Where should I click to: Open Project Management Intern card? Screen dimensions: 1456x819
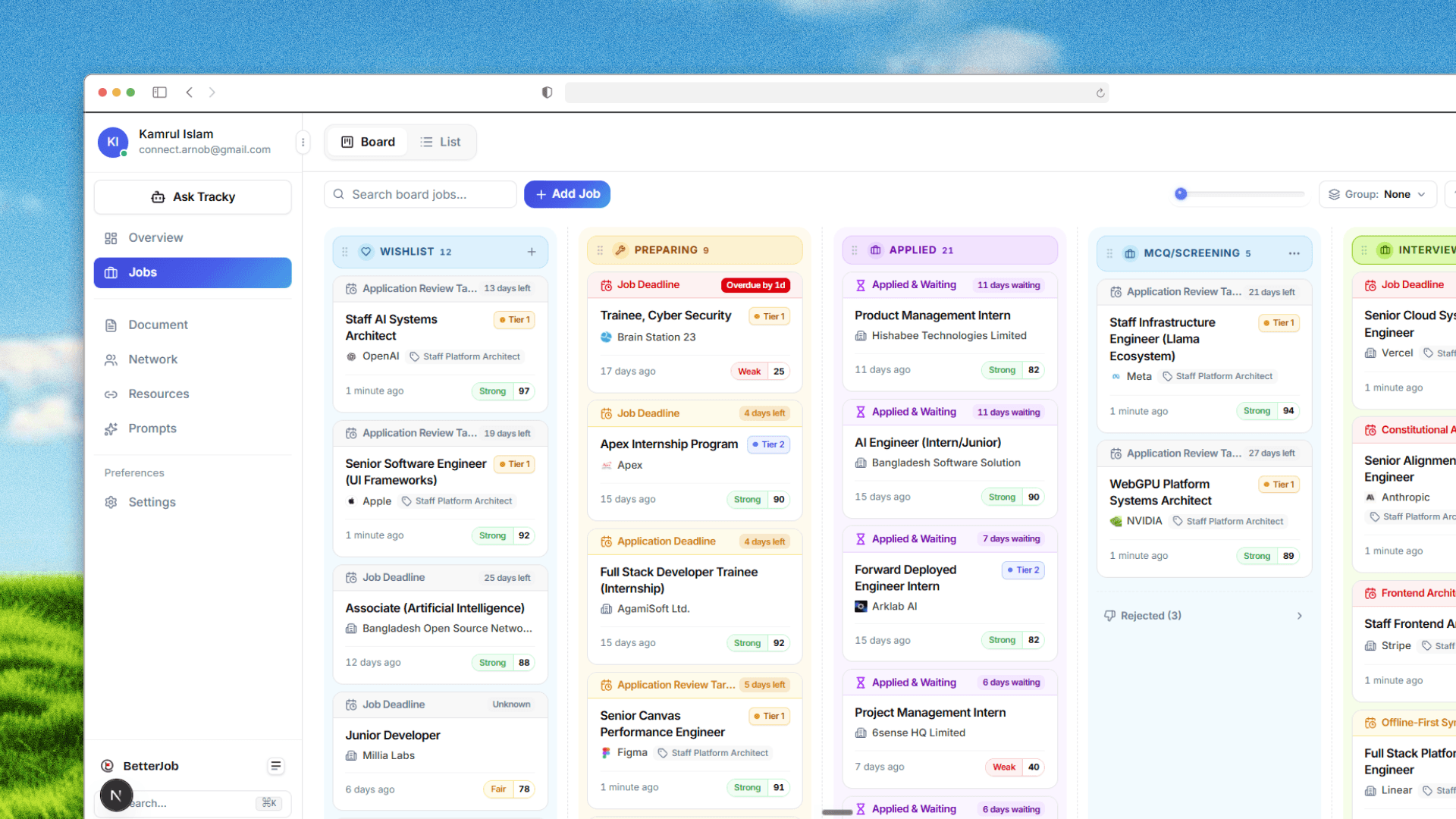(949, 729)
